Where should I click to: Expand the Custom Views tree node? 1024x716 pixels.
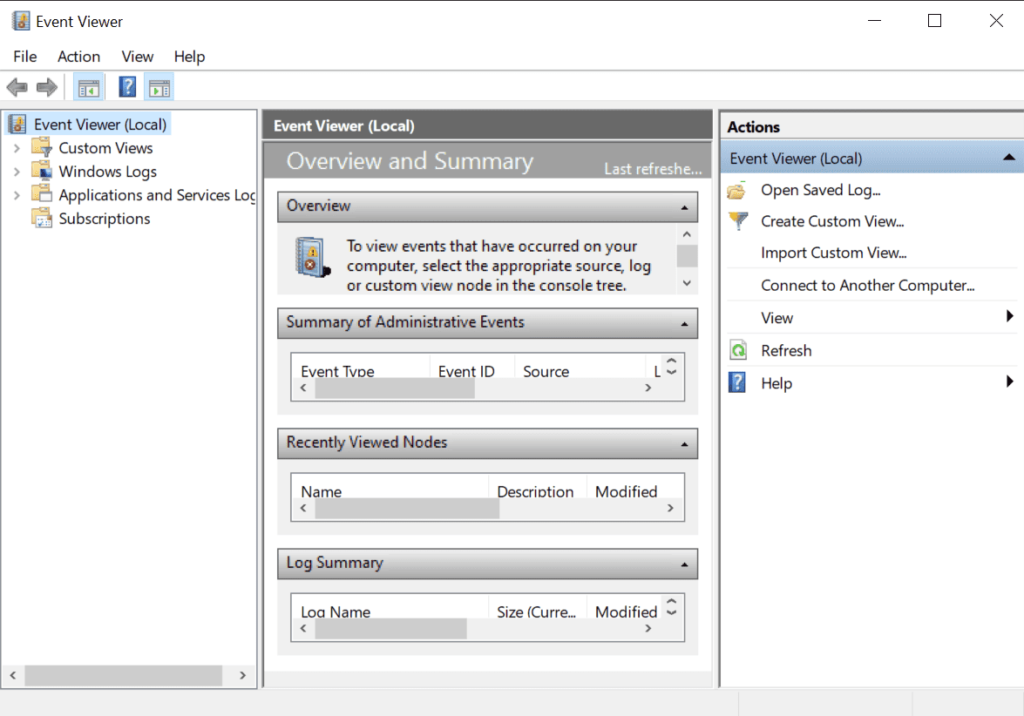point(17,148)
